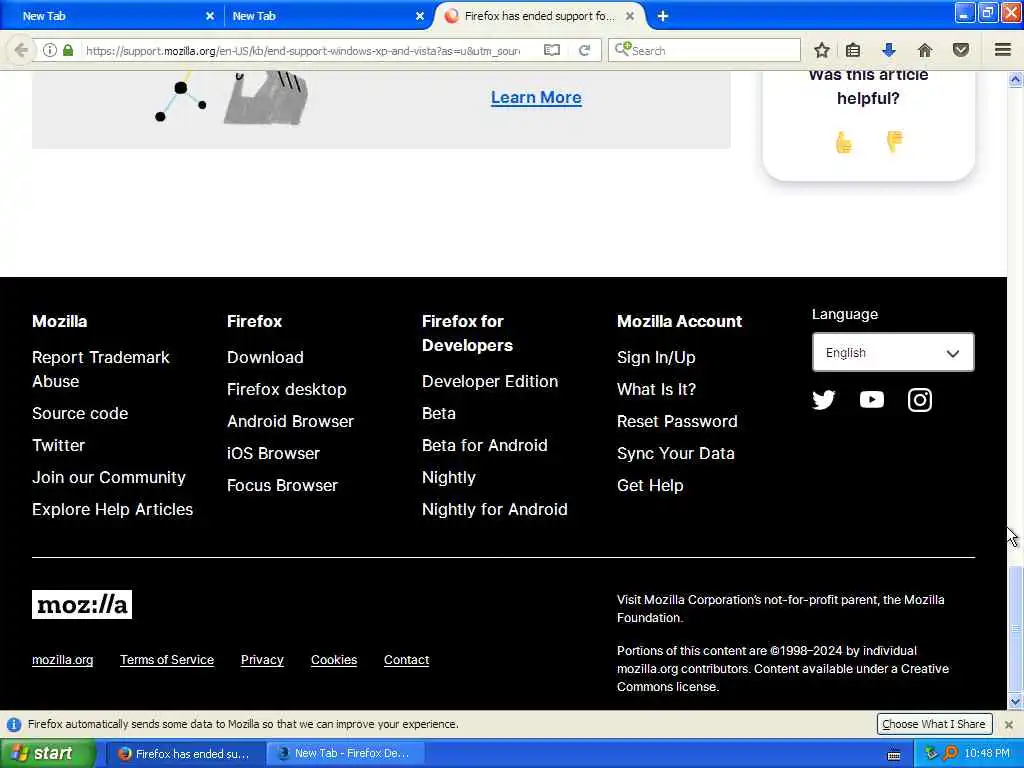Close the Firefox has ended support tab

pyautogui.click(x=630, y=16)
